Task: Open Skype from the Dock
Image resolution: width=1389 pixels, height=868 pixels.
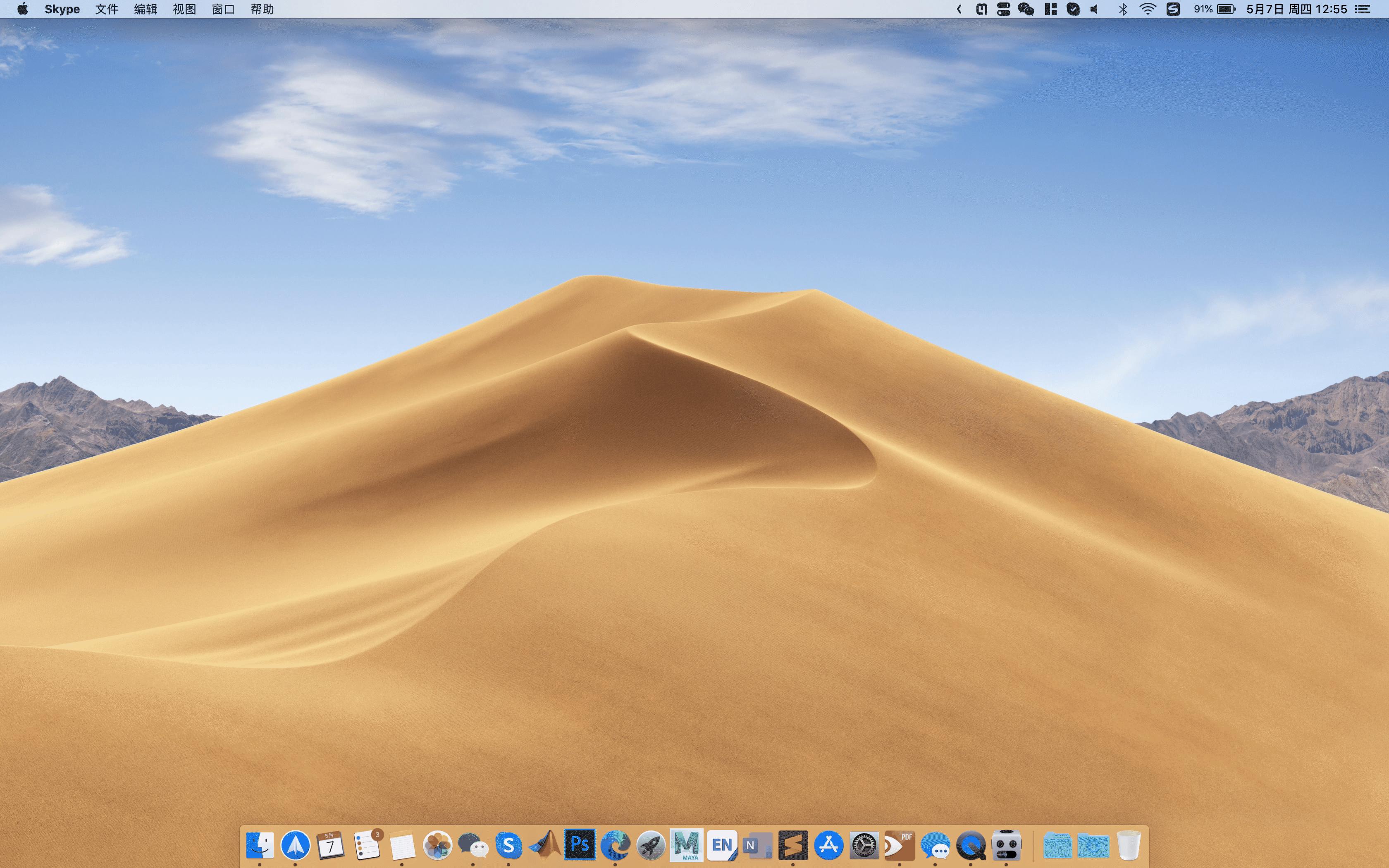Action: pos(508,845)
